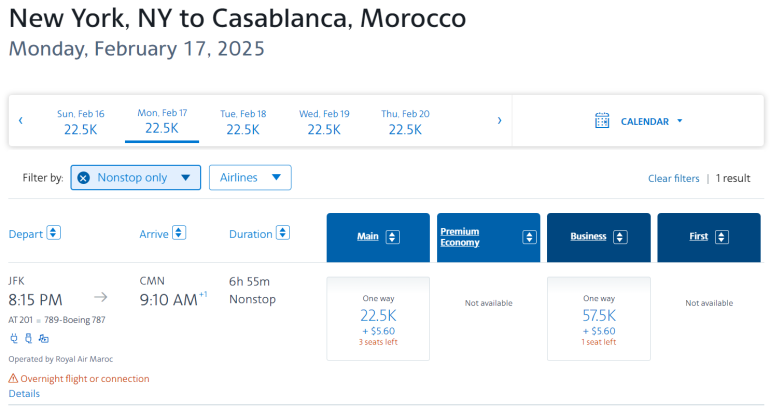
Task: Show later dates with right arrow
Action: pyautogui.click(x=500, y=121)
